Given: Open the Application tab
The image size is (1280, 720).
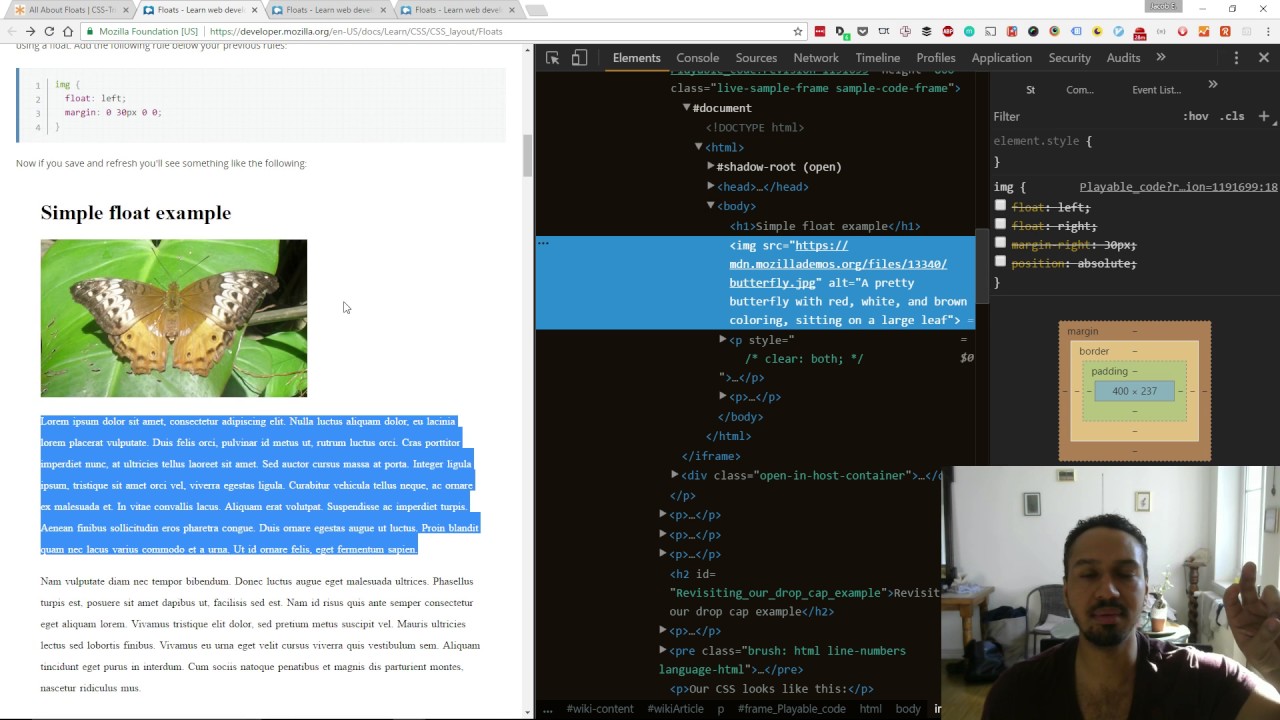Looking at the screenshot, I should pos(1001,58).
